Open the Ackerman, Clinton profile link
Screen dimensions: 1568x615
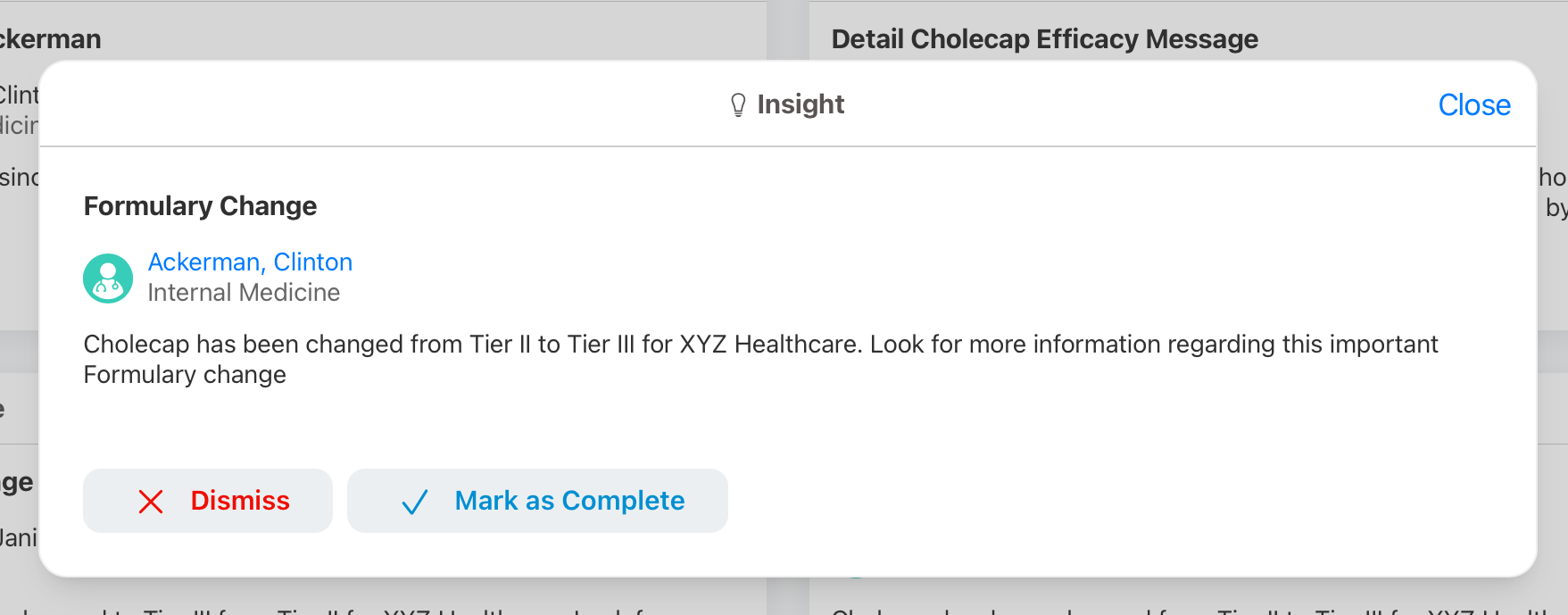click(250, 262)
